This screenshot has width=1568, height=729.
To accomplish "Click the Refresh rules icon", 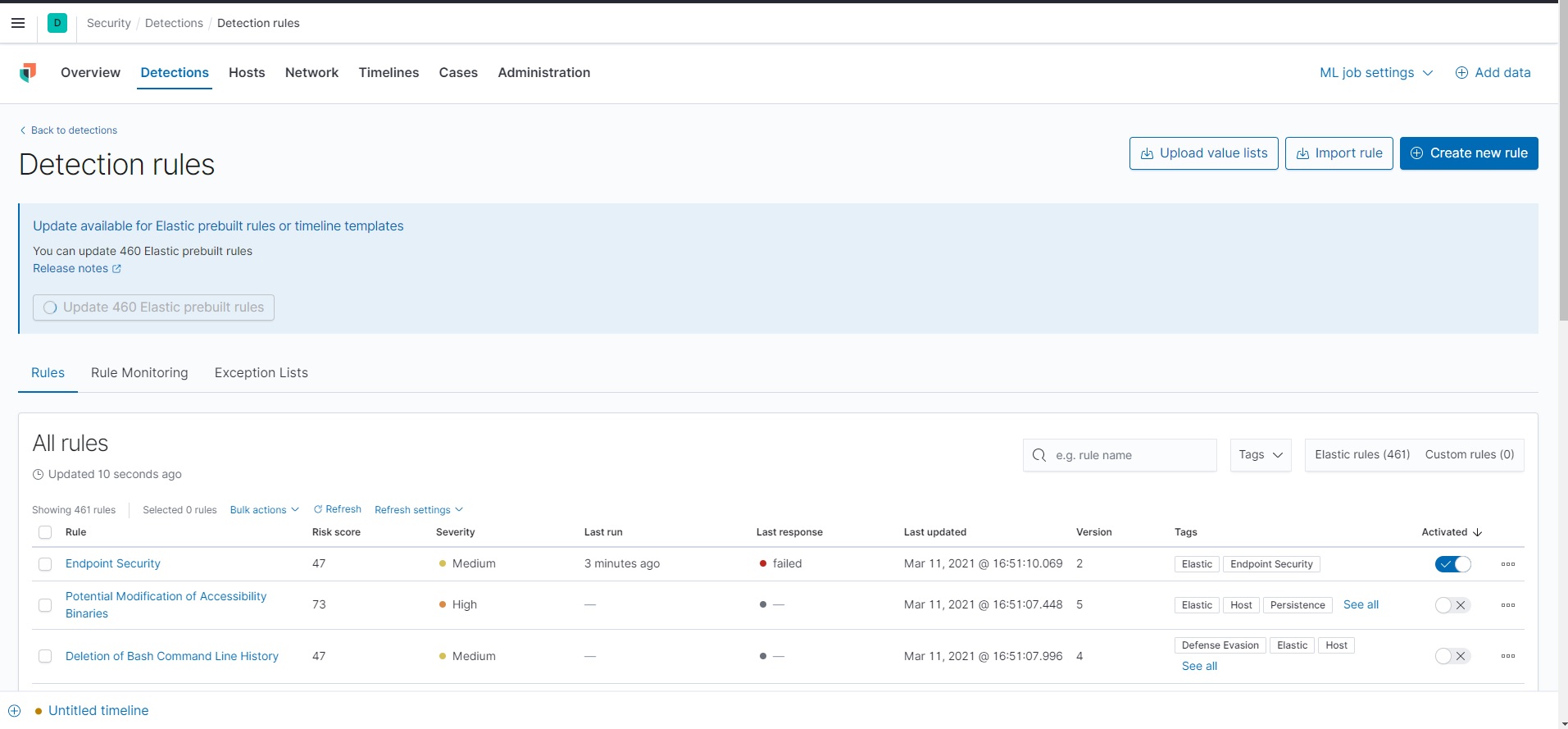I will point(318,509).
